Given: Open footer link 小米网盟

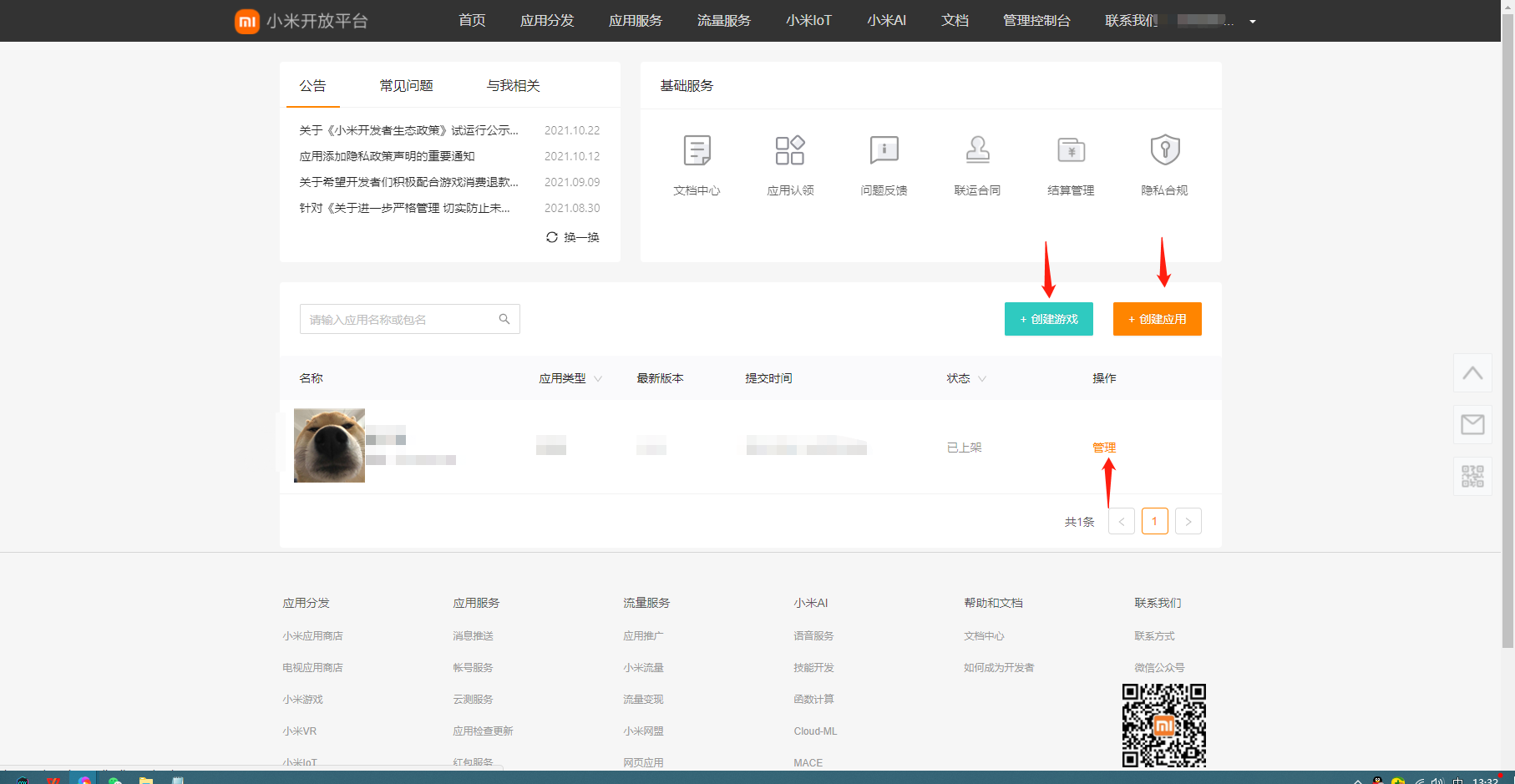Looking at the screenshot, I should click(643, 731).
